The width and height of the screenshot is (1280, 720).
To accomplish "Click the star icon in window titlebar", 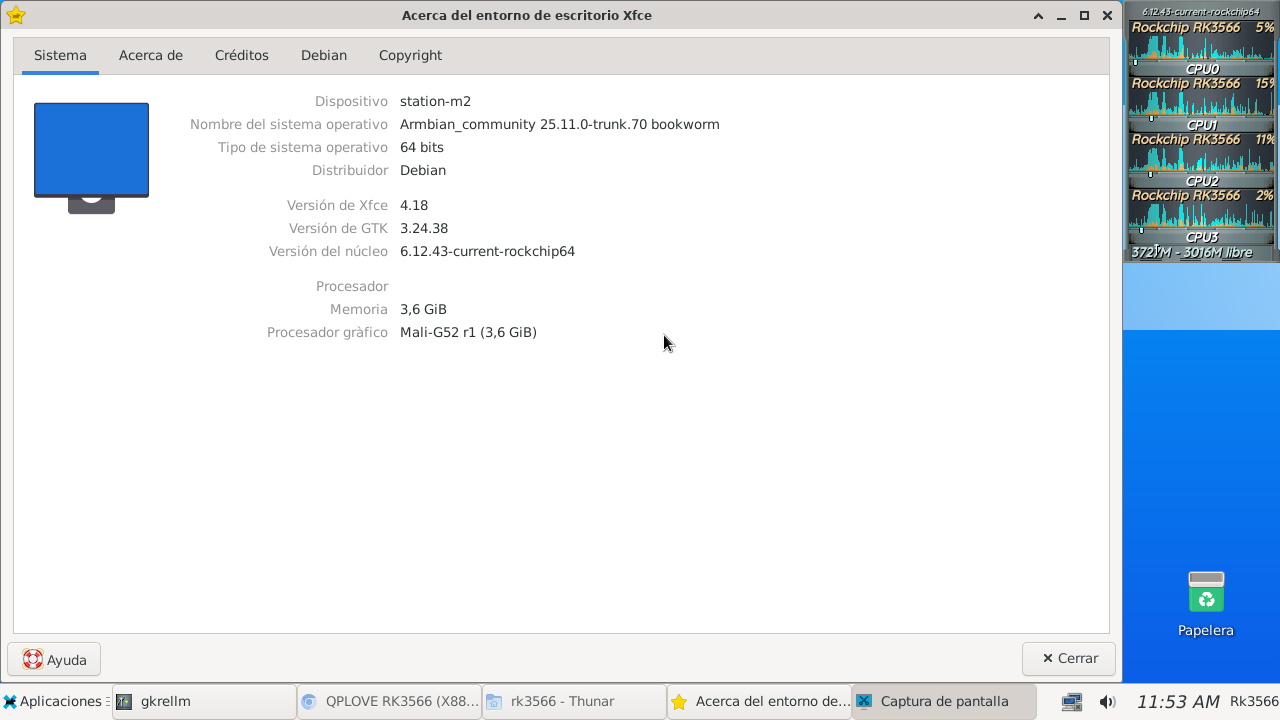I will click(x=15, y=15).
